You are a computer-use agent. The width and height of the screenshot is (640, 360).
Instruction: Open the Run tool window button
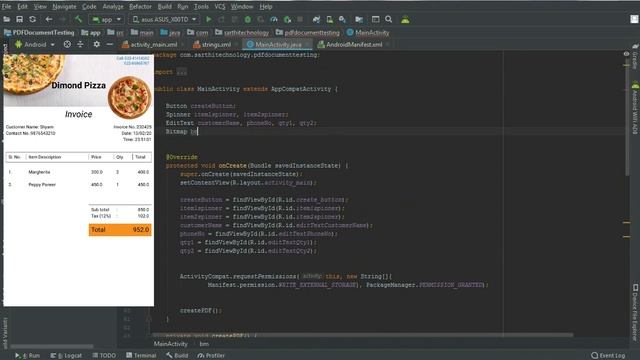pos(28,356)
